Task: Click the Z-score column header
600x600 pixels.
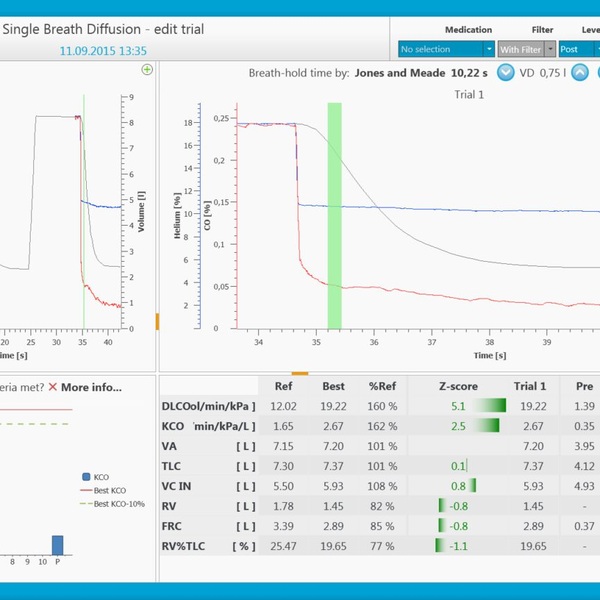Action: tap(458, 386)
